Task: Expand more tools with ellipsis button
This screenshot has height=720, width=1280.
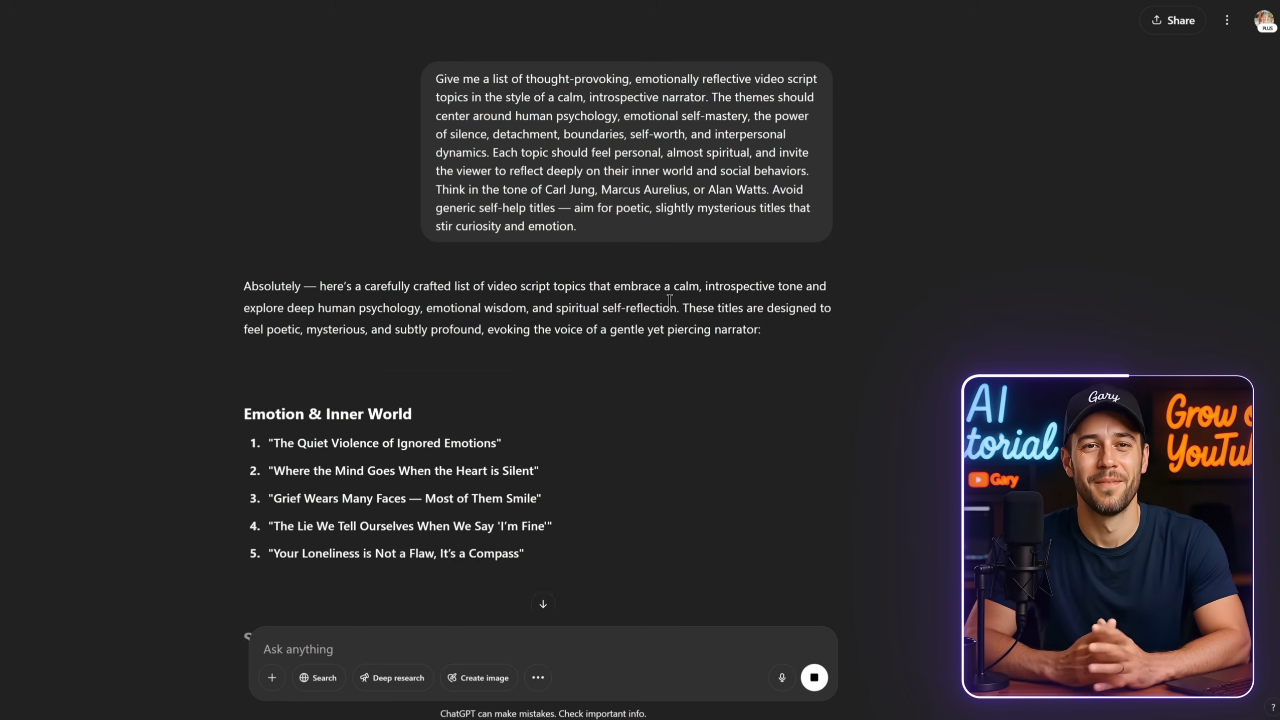Action: 538,678
